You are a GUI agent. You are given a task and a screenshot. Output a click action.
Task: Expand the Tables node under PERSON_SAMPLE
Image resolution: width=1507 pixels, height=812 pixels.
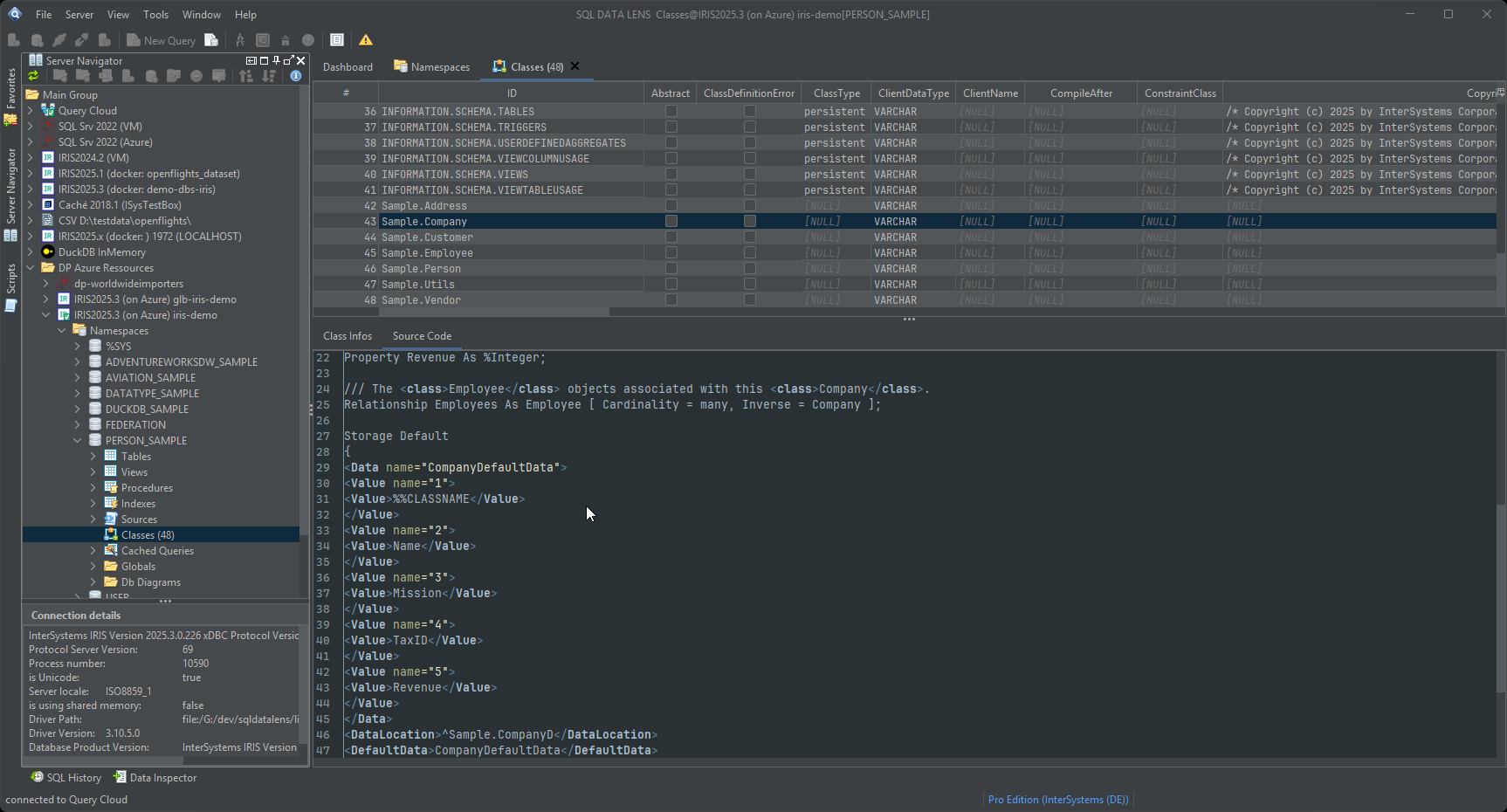[93, 457]
